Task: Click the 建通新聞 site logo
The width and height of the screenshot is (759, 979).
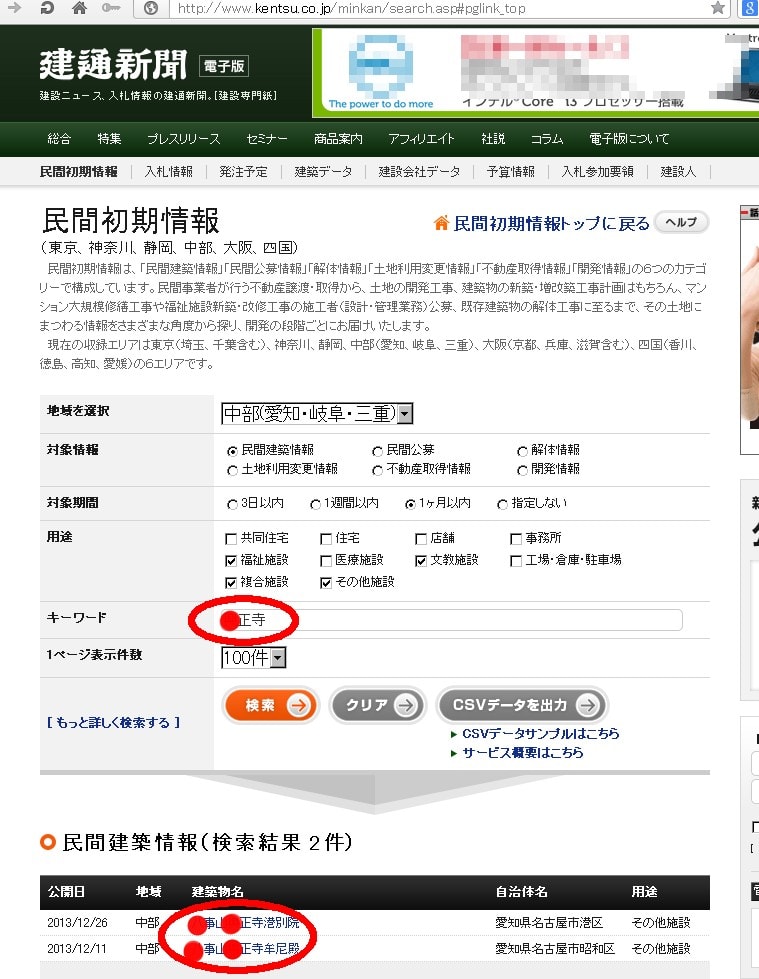Action: (x=113, y=65)
